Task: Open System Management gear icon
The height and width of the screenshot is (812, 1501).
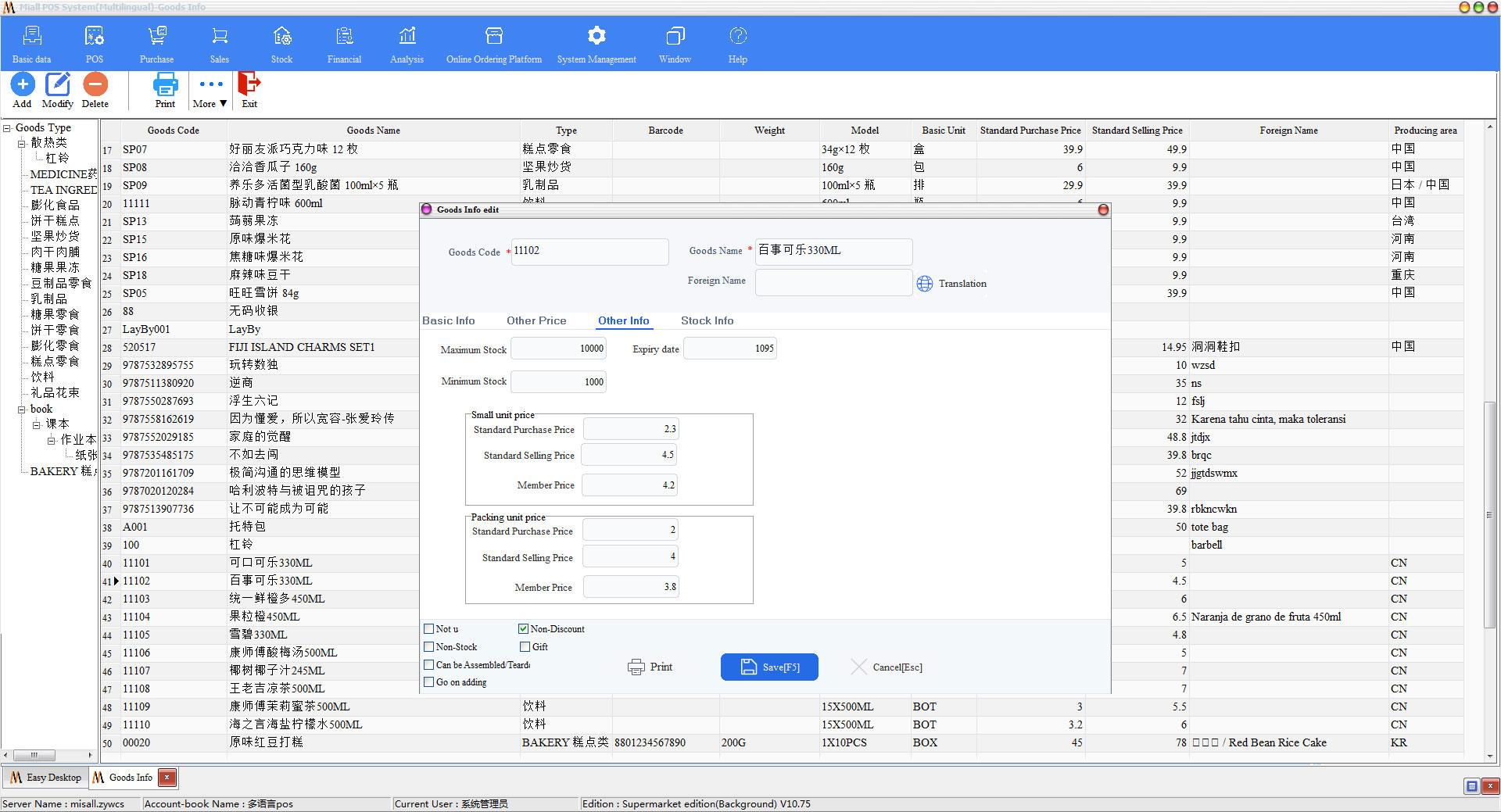Action: (596, 36)
